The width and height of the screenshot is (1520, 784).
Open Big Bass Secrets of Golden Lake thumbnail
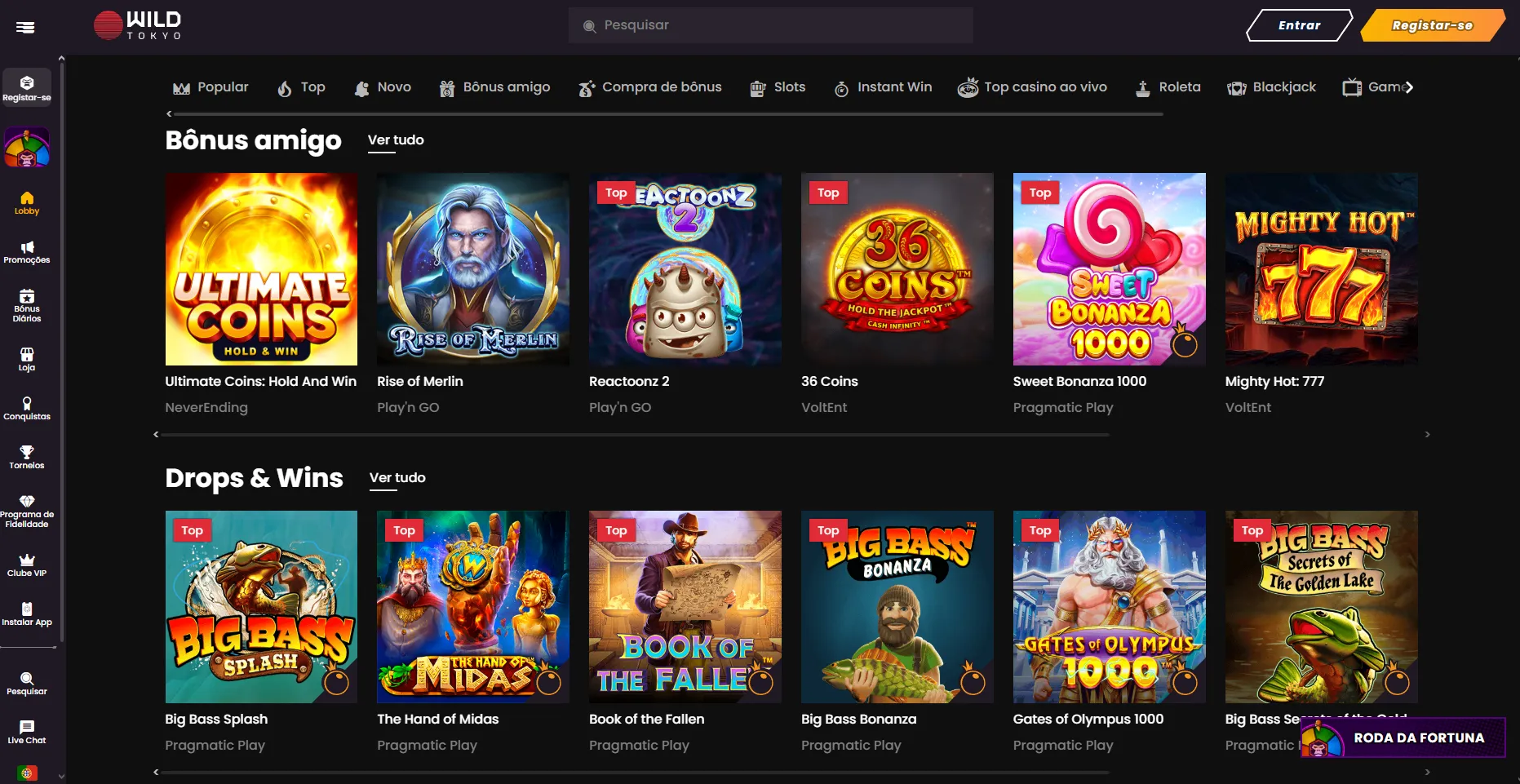(x=1322, y=607)
